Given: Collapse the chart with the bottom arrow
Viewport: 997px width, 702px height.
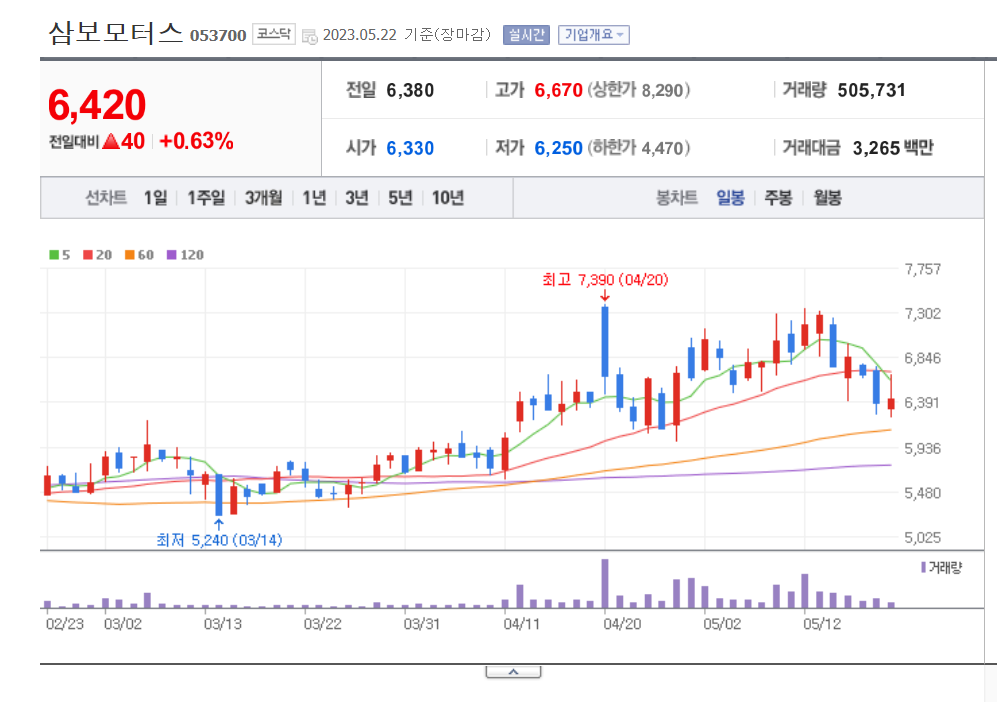Looking at the screenshot, I should pyautogui.click(x=513, y=672).
